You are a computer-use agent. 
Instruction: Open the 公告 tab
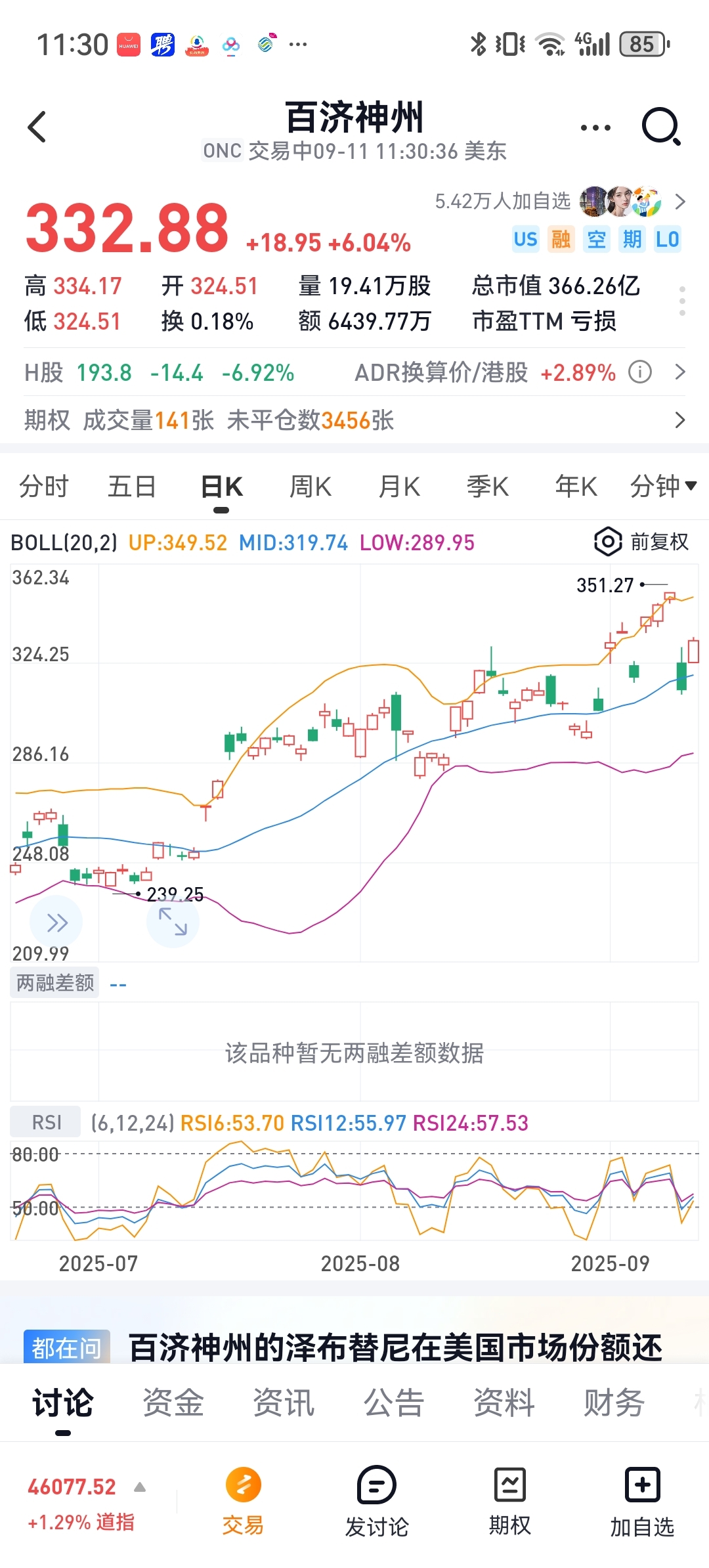pos(394,1403)
